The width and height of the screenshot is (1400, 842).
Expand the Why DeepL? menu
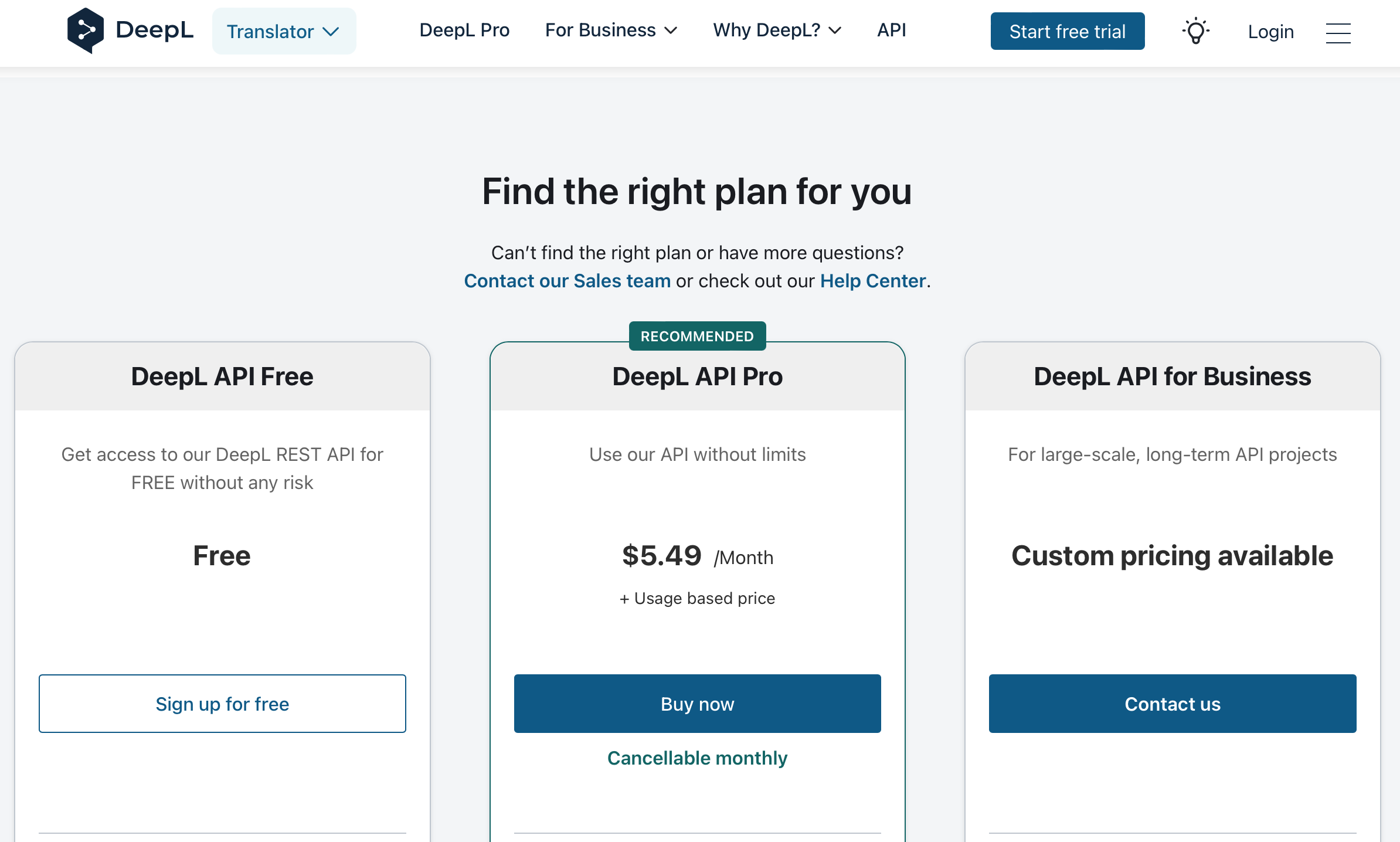(777, 30)
